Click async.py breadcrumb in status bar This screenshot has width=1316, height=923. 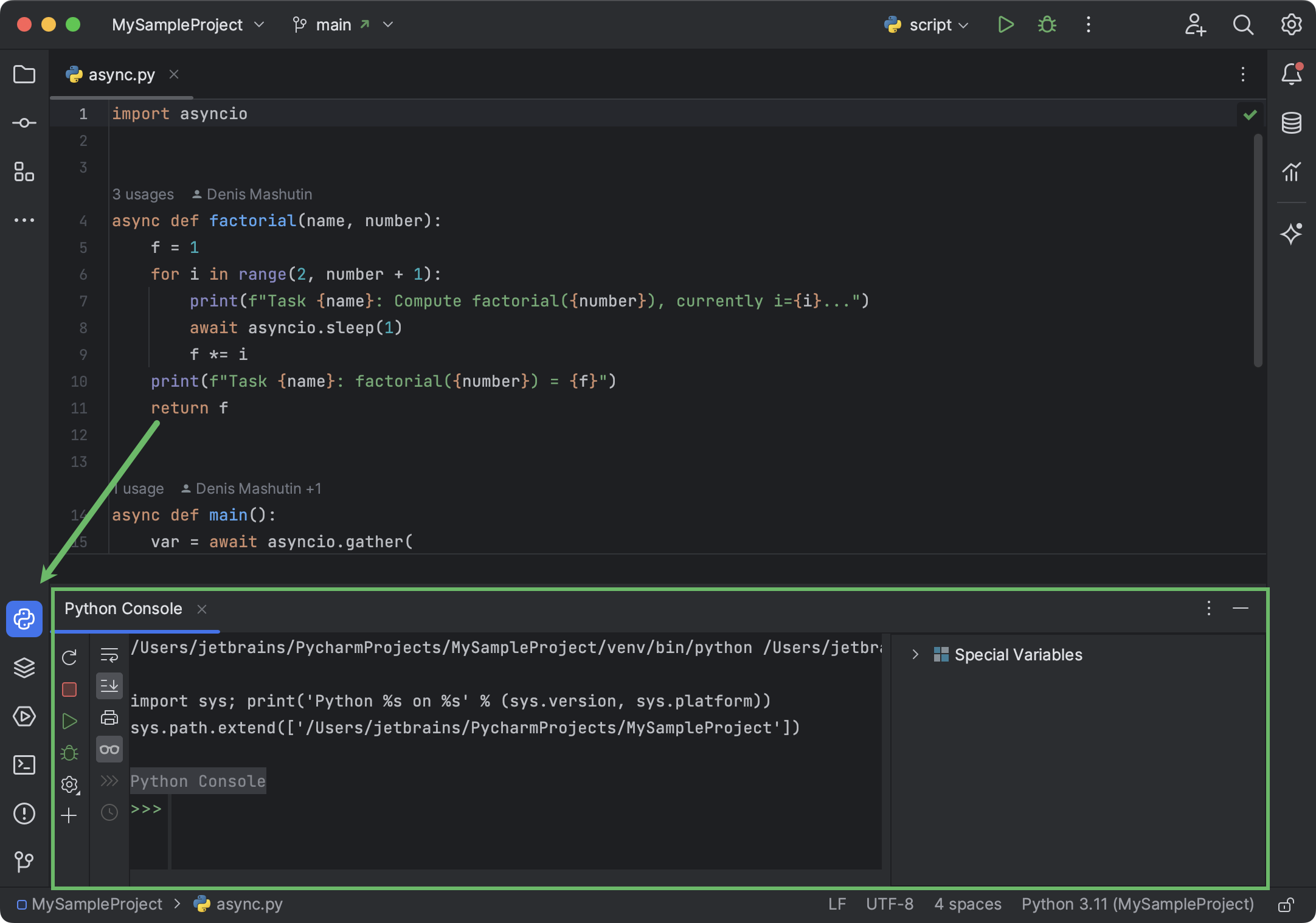[238, 905]
